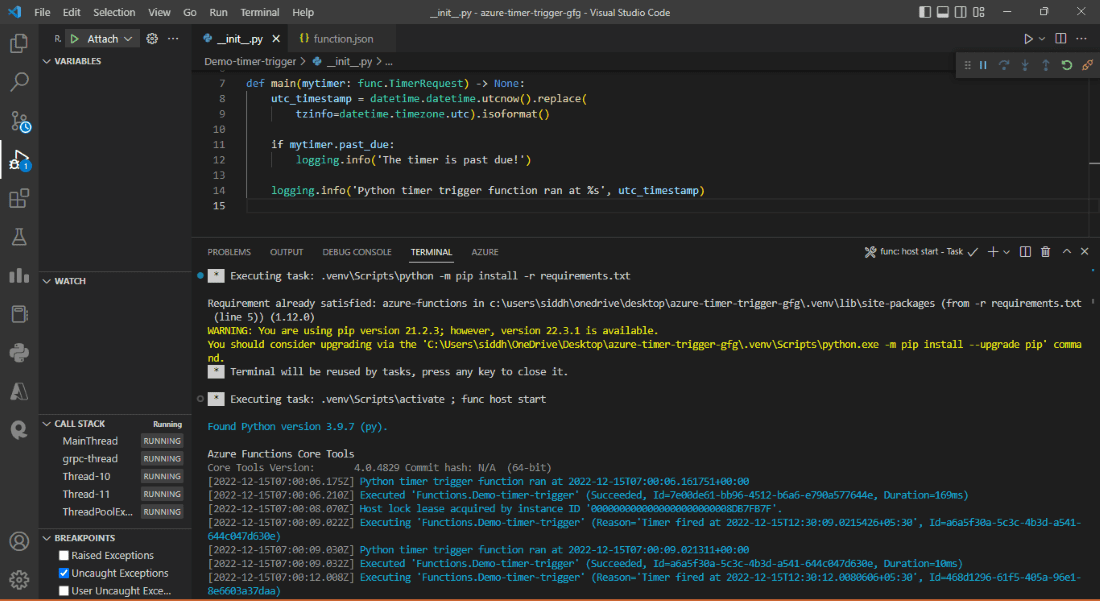Switch to the AZURE panel tab

(x=485, y=252)
